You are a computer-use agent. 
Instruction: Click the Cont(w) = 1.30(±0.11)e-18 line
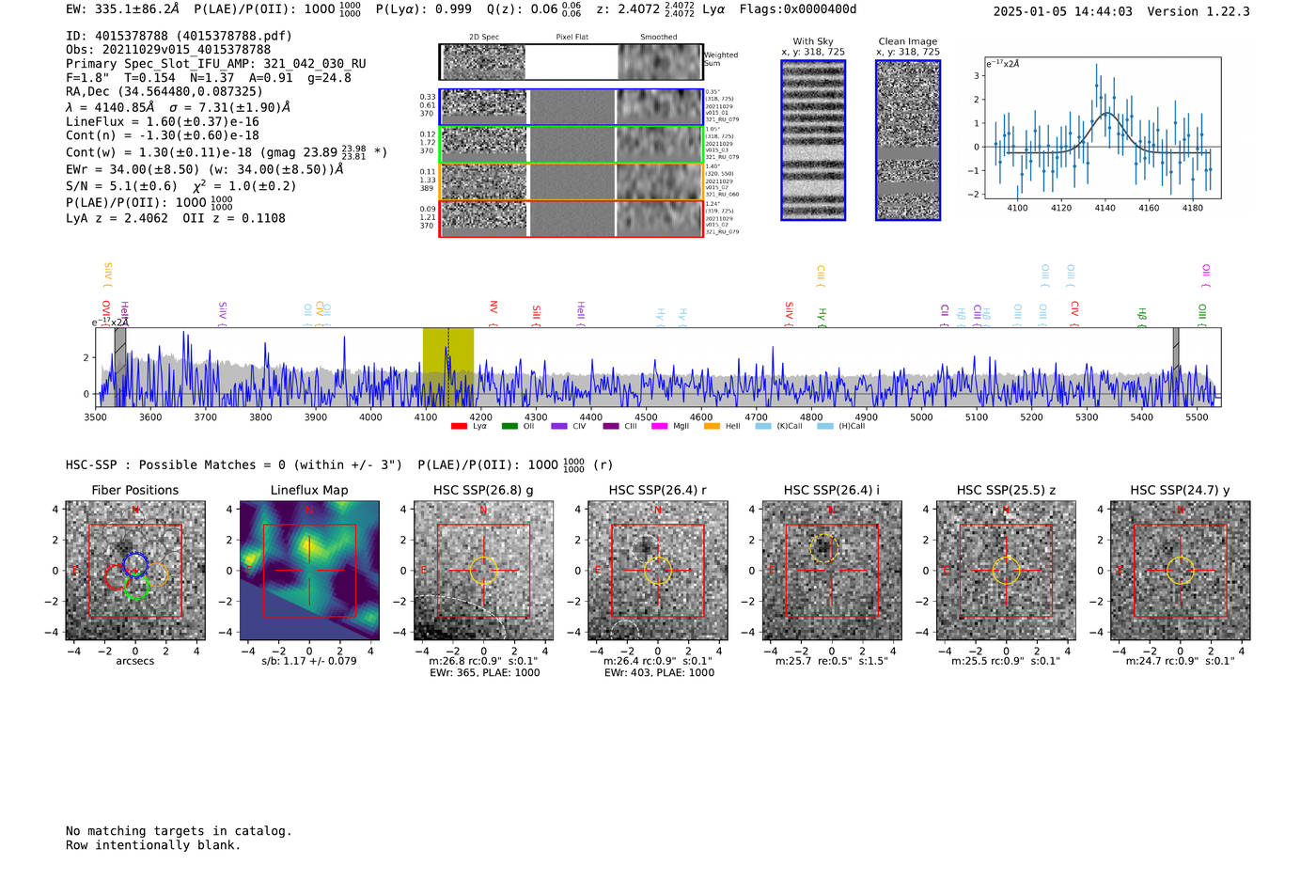click(x=227, y=151)
